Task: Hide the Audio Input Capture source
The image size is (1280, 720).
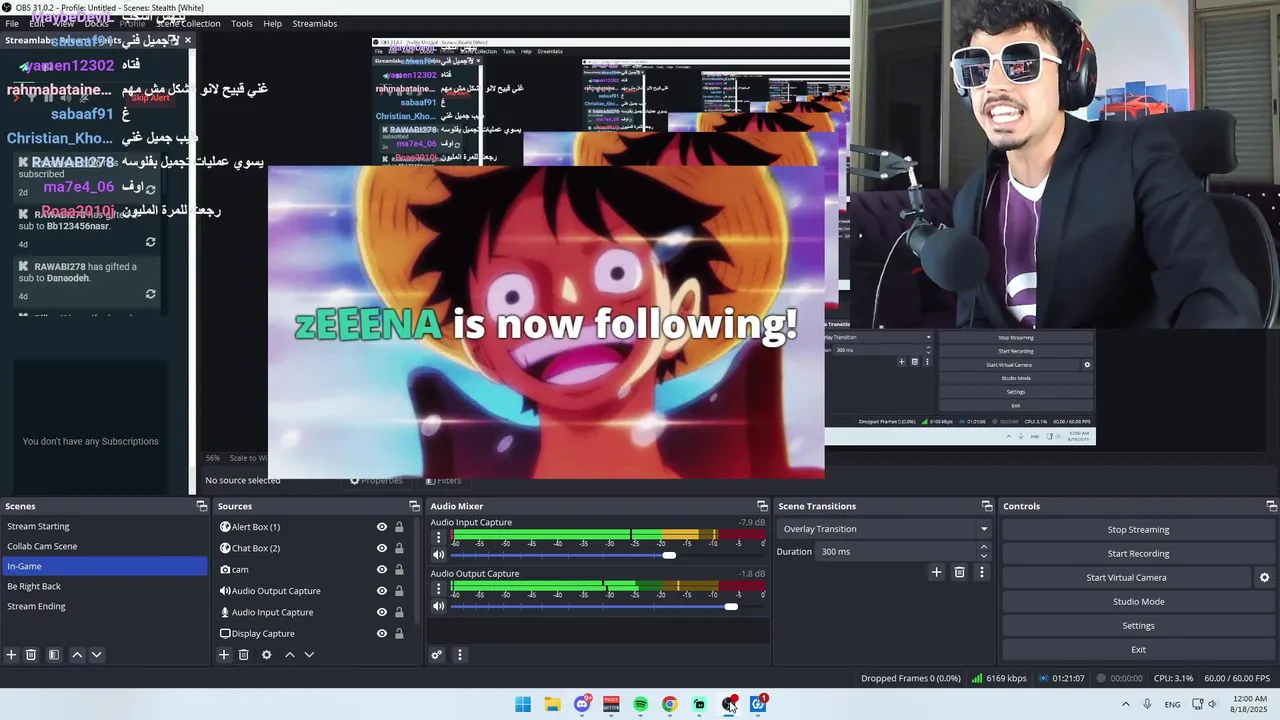Action: point(381,612)
